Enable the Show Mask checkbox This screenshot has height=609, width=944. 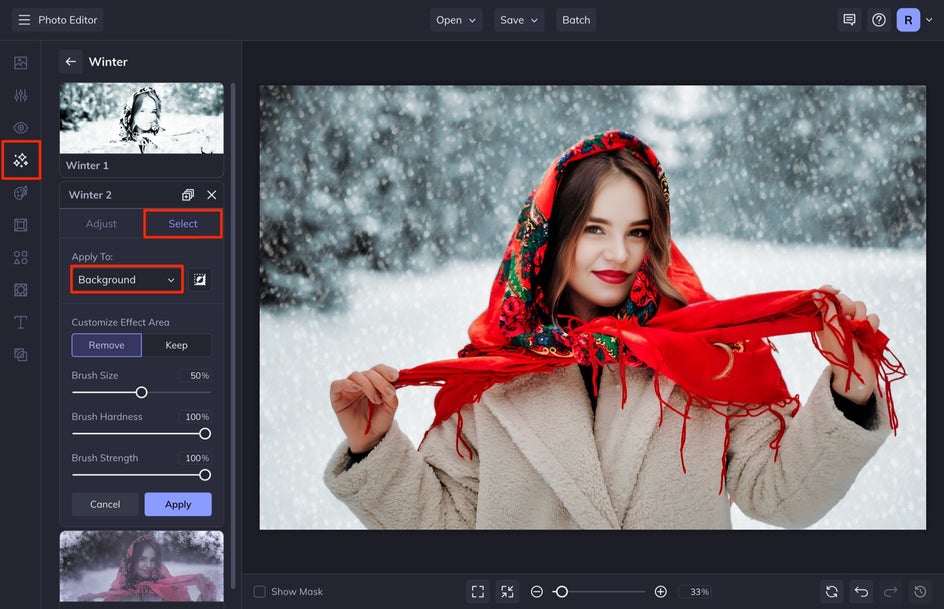[x=259, y=592]
